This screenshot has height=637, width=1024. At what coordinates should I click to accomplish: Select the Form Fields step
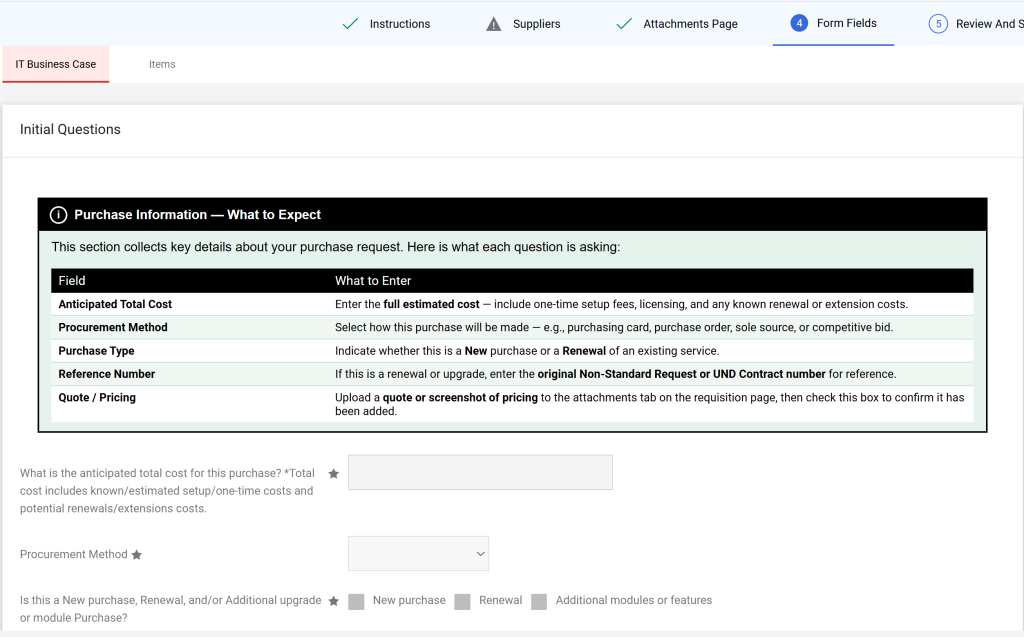click(846, 23)
